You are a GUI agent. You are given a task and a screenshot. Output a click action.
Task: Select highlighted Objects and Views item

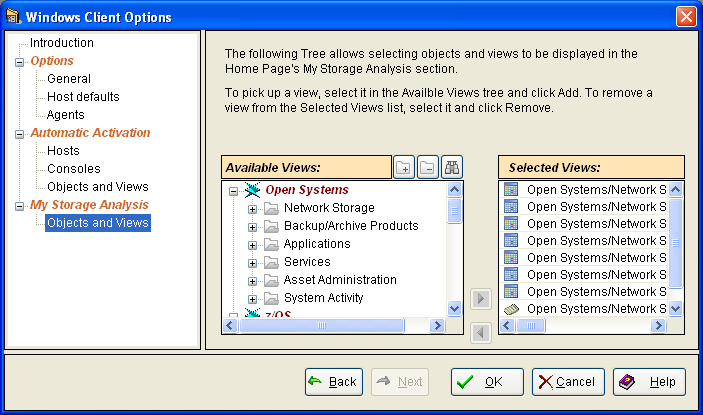coord(98,223)
